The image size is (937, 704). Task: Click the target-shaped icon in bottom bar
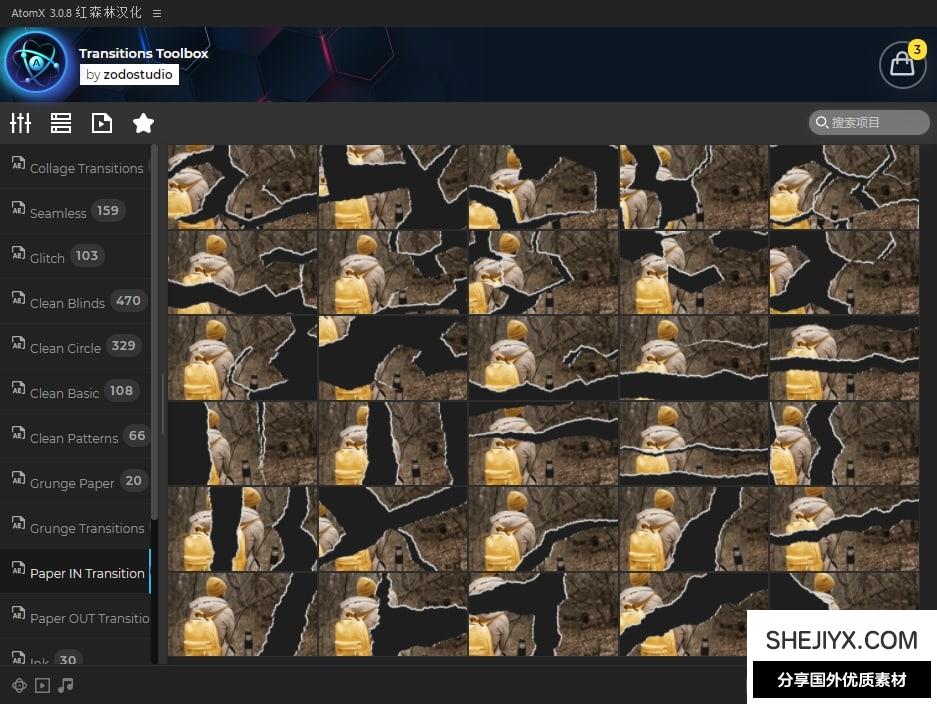click(x=19, y=685)
